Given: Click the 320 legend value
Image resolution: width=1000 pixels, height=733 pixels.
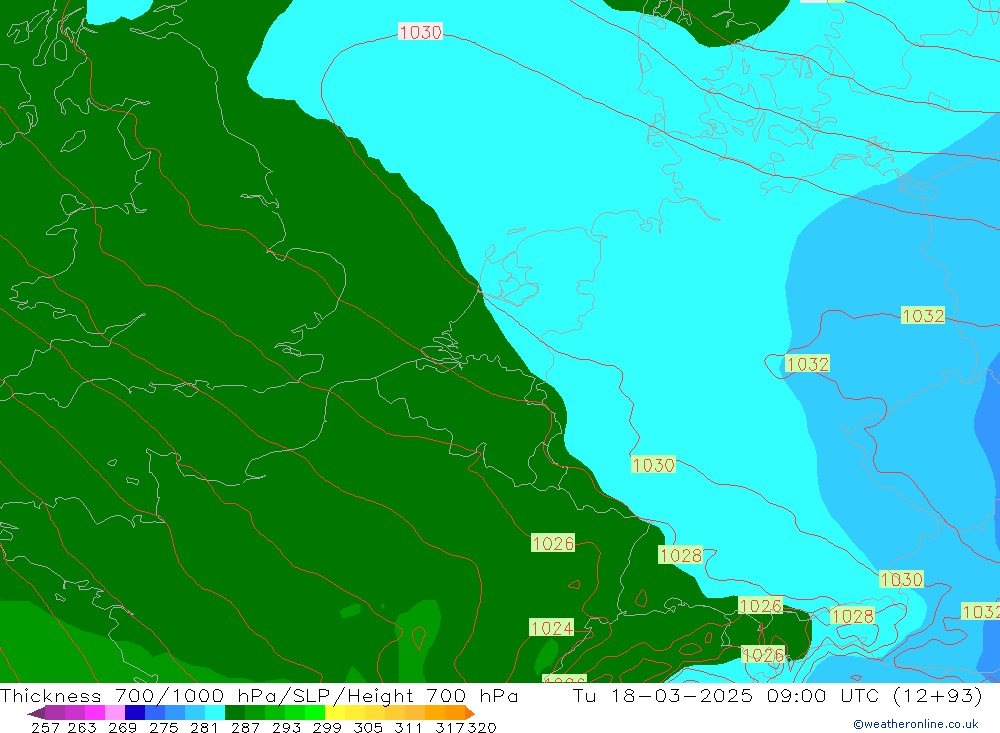Looking at the screenshot, I should [x=482, y=727].
